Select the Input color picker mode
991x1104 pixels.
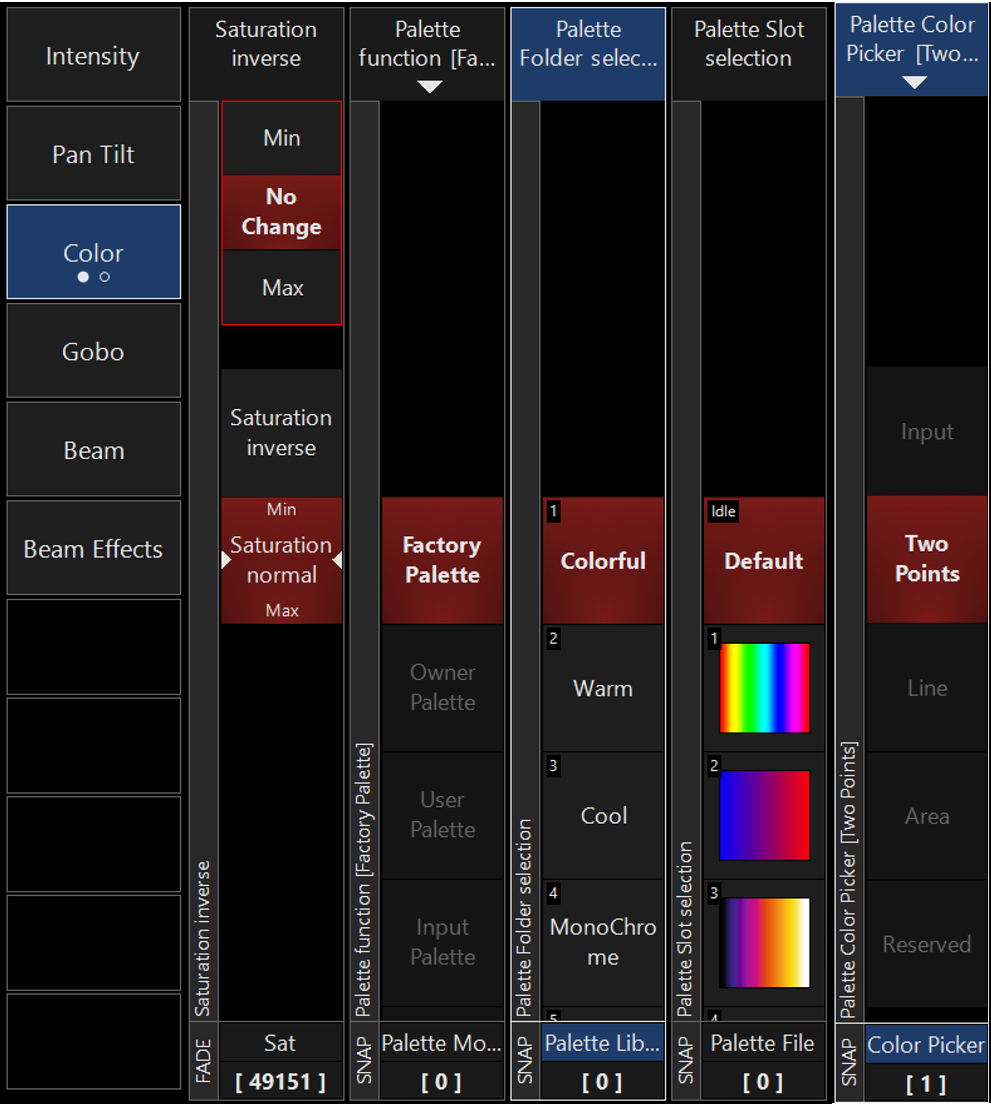point(927,431)
